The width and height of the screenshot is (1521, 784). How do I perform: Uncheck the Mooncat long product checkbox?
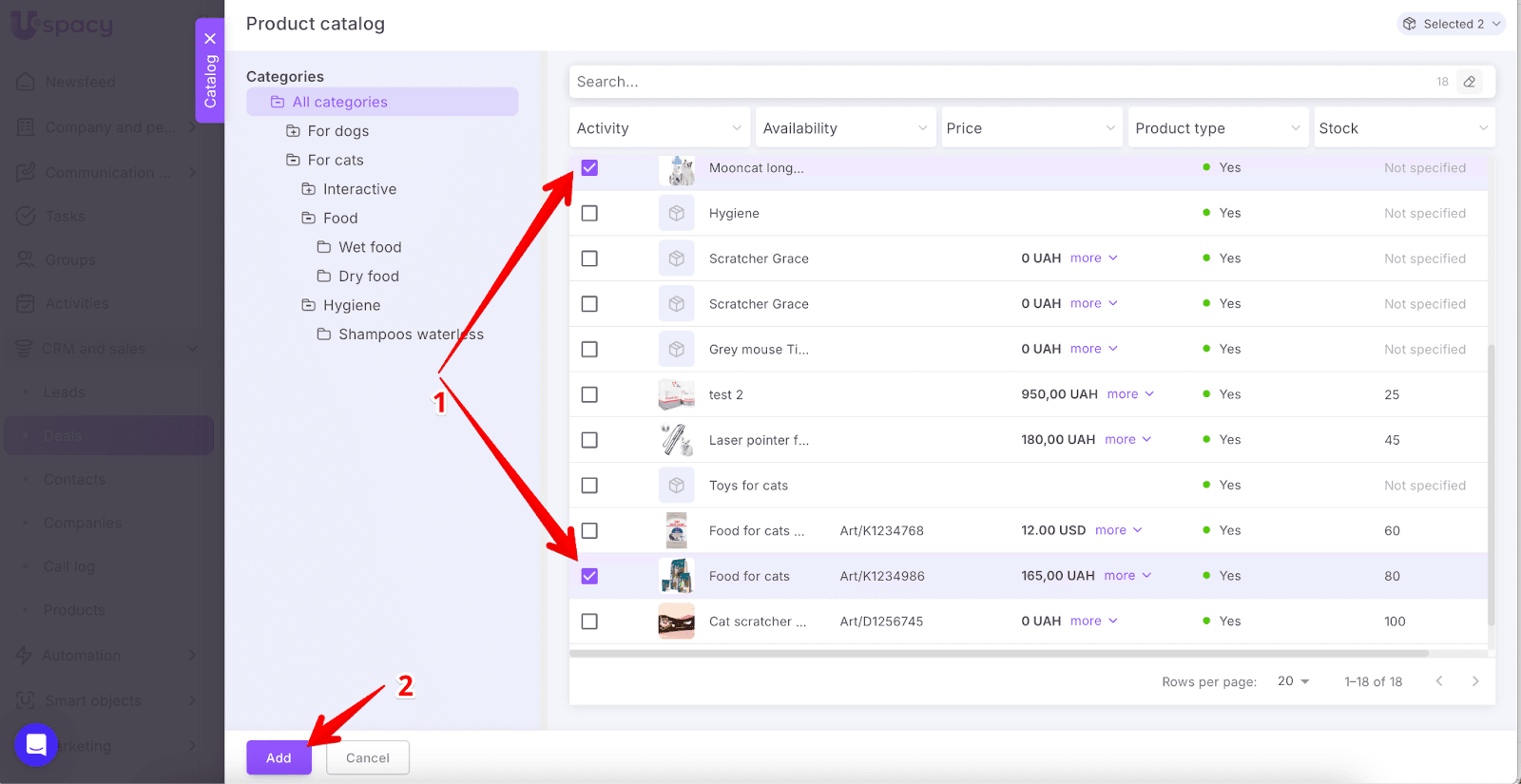[x=589, y=168]
